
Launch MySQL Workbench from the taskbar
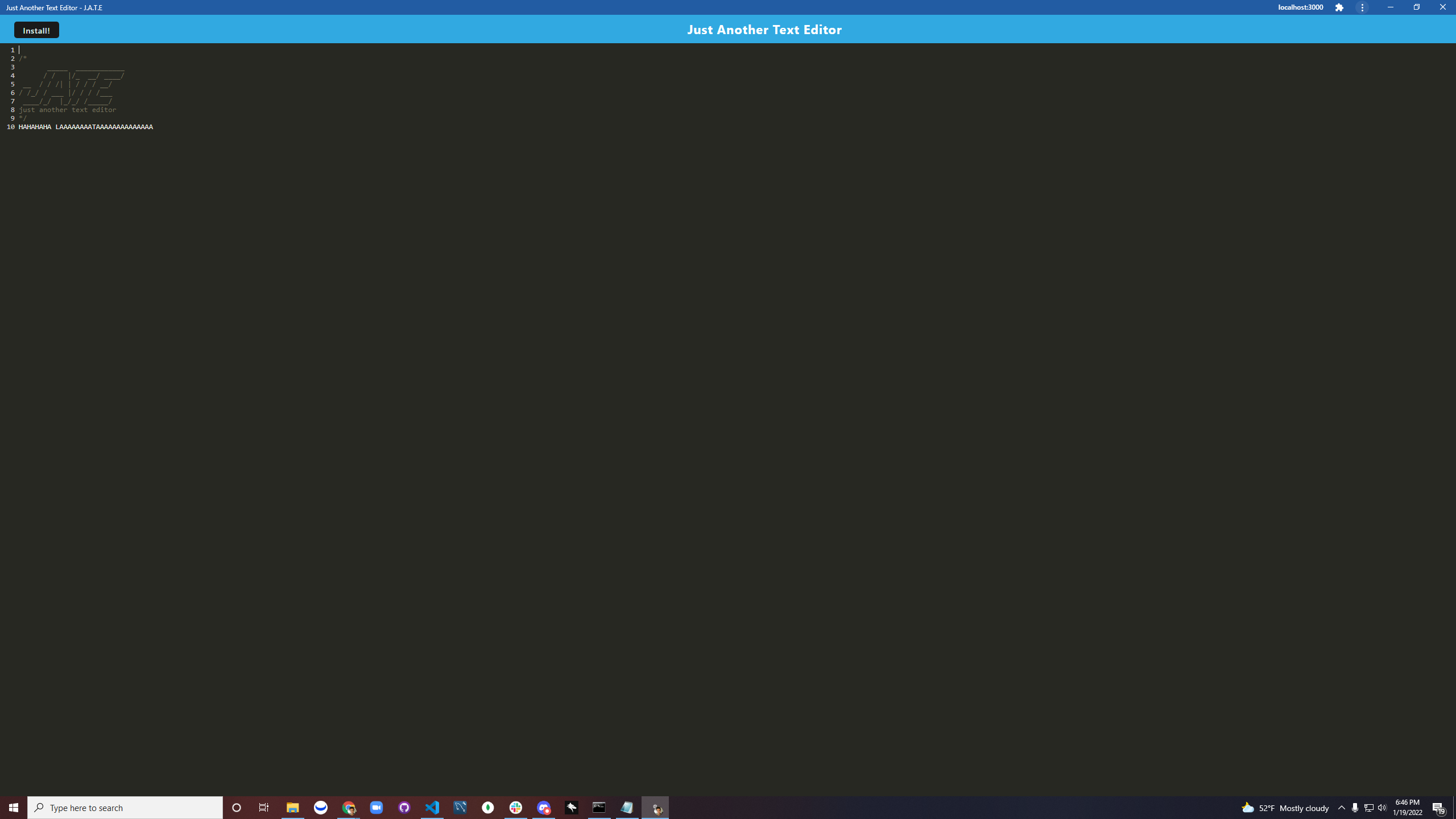[x=460, y=807]
